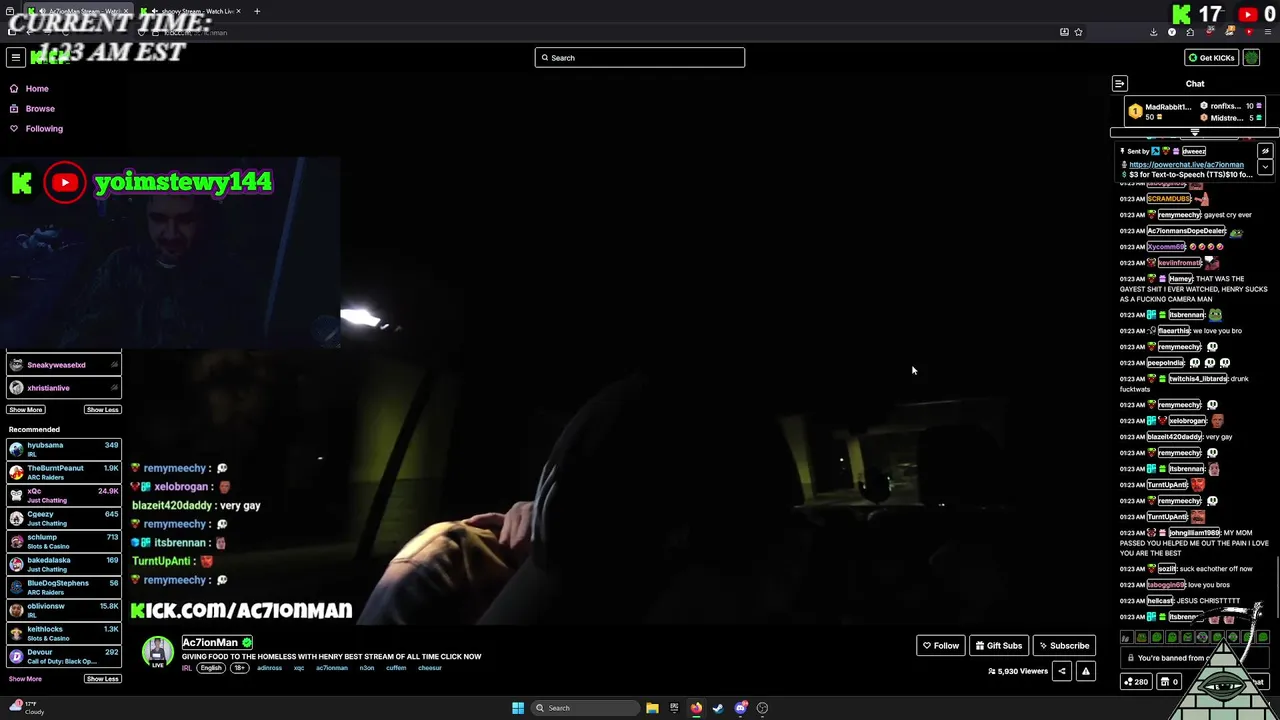The height and width of the screenshot is (720, 1280).
Task: Open the weather widget on taskbar
Action: pyautogui.click(x=27, y=708)
